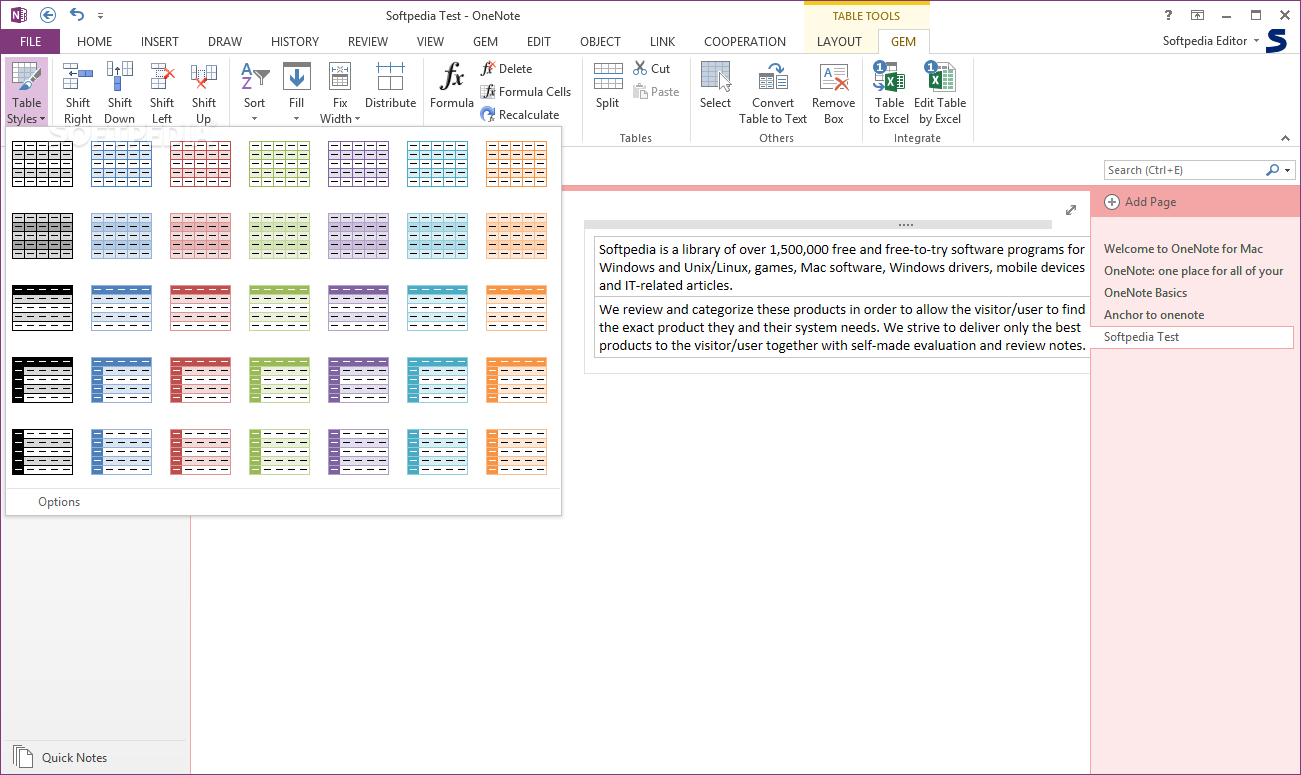1301x775 pixels.
Task: Open the search scope dropdown arrow
Action: [1287, 170]
